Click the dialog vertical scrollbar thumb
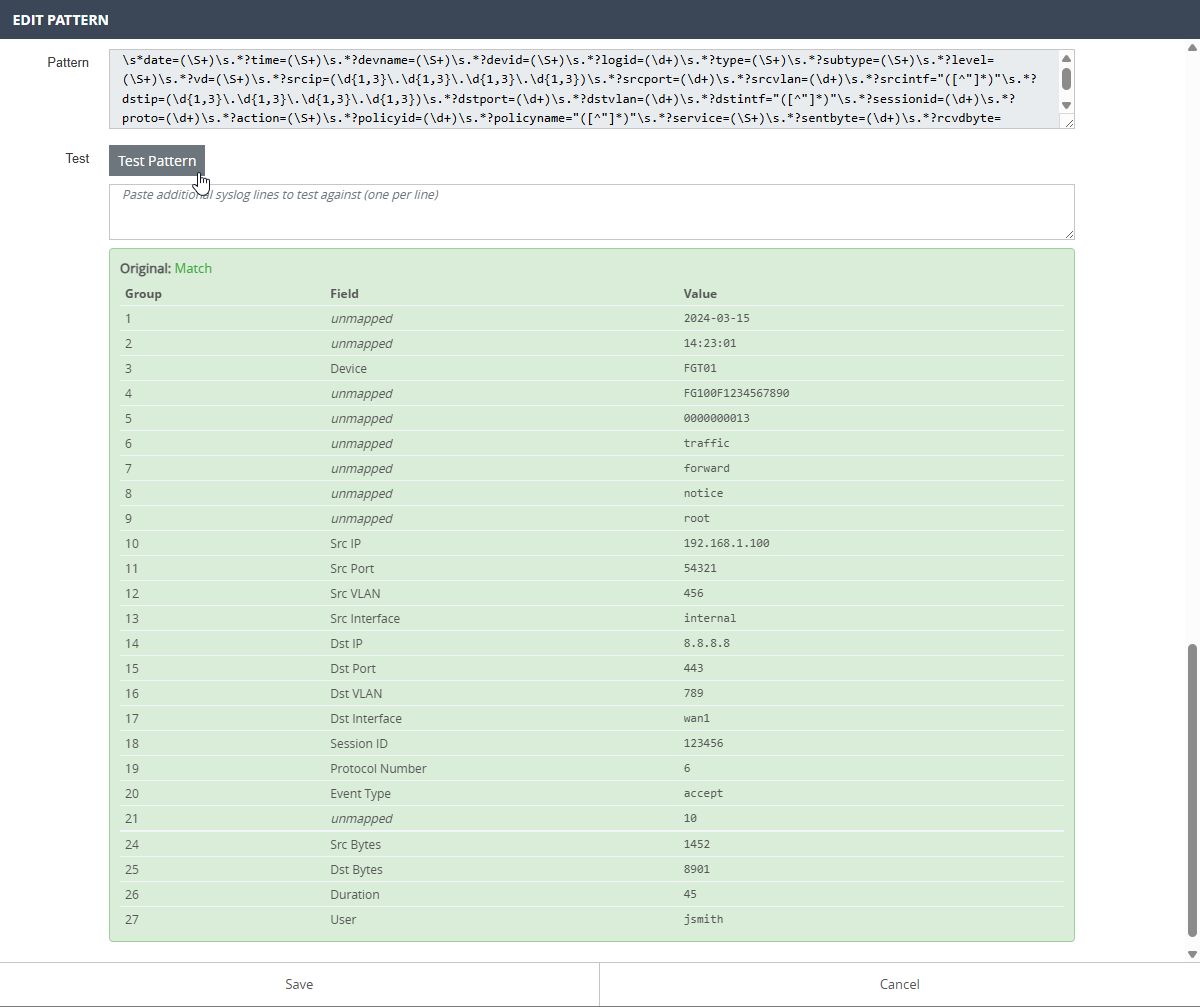The image size is (1200, 1007). click(x=1192, y=790)
